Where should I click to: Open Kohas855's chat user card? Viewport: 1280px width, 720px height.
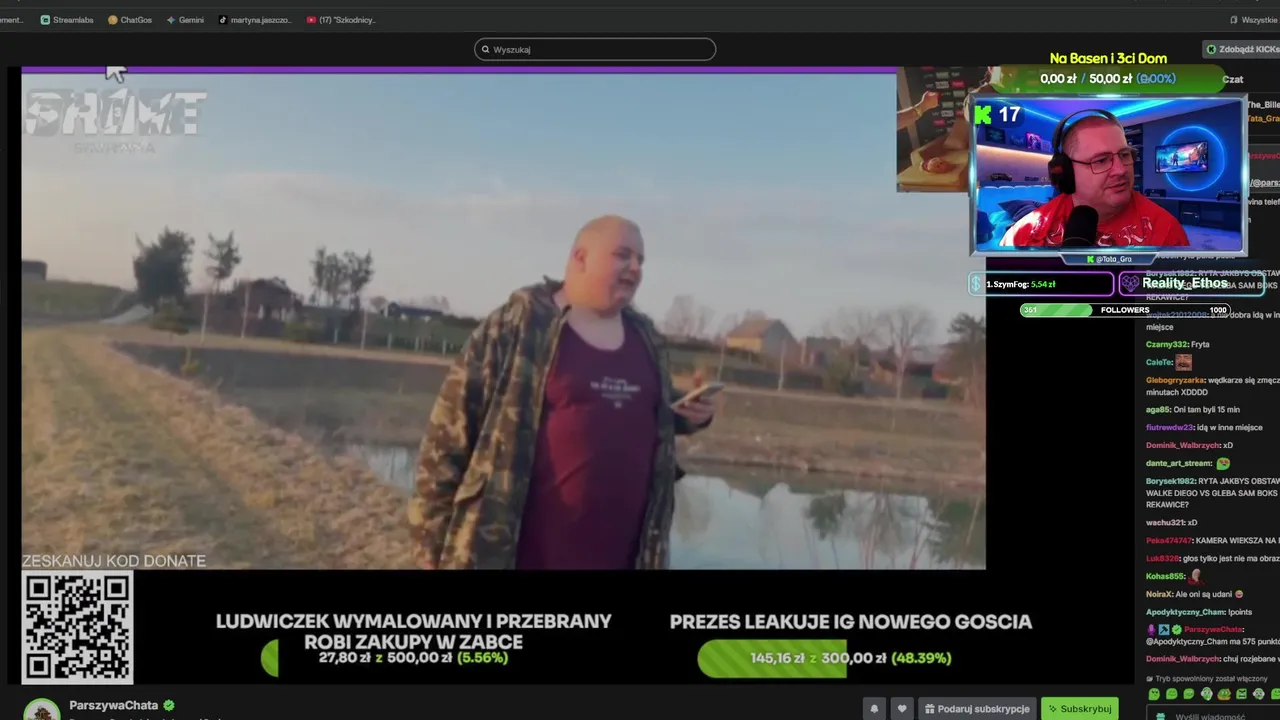(1166, 576)
